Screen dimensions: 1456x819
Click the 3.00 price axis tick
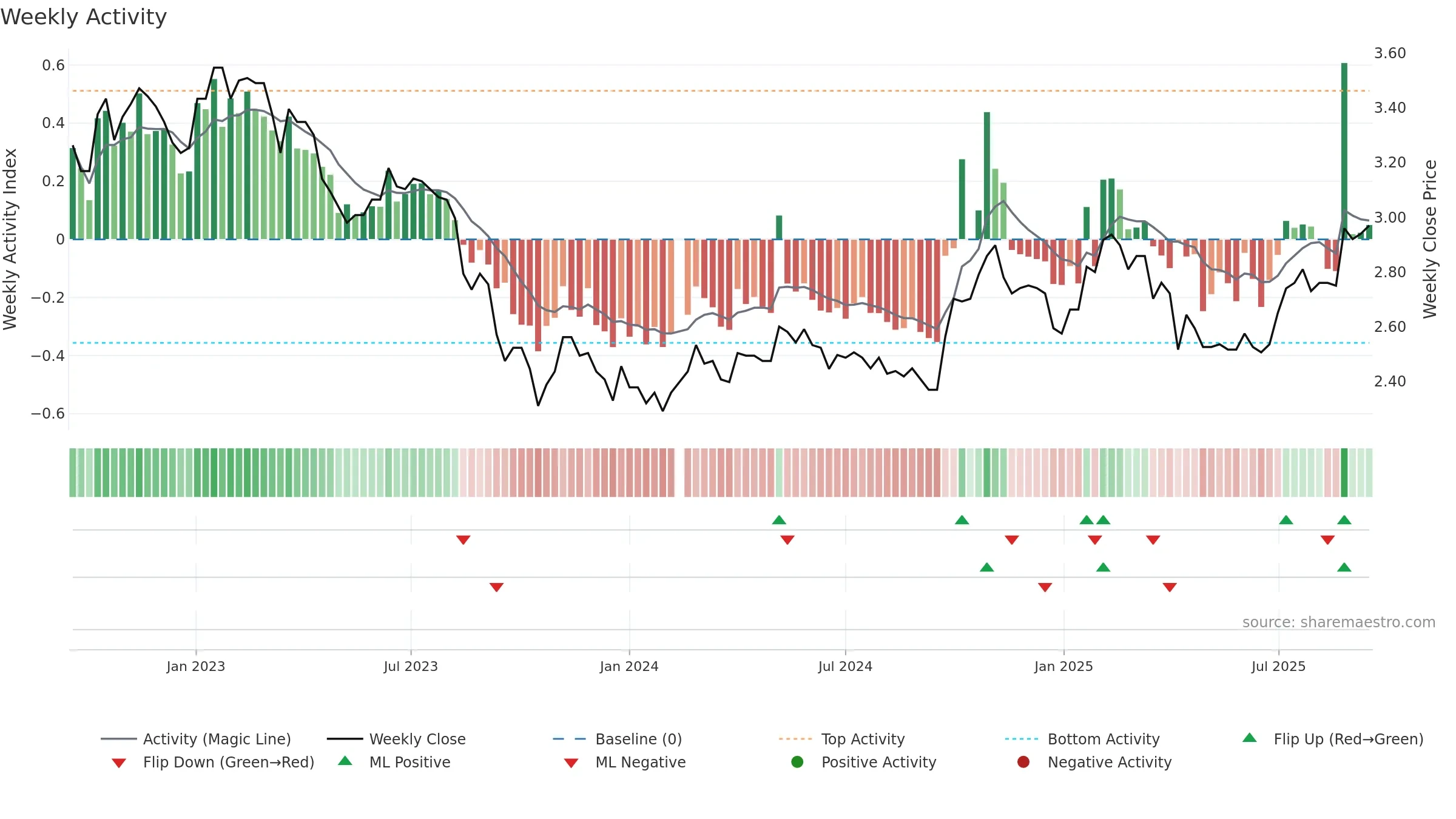pos(1390,217)
